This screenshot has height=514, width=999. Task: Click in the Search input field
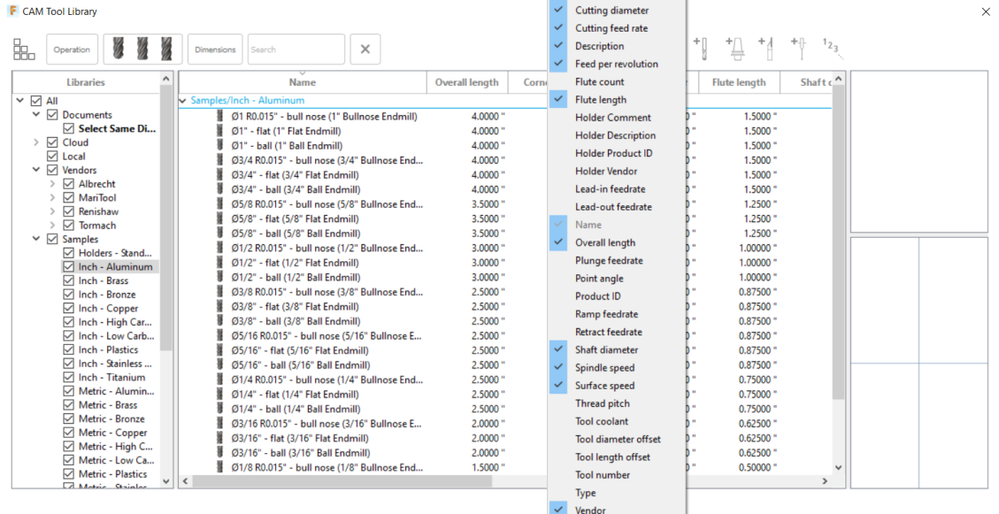tap(296, 49)
